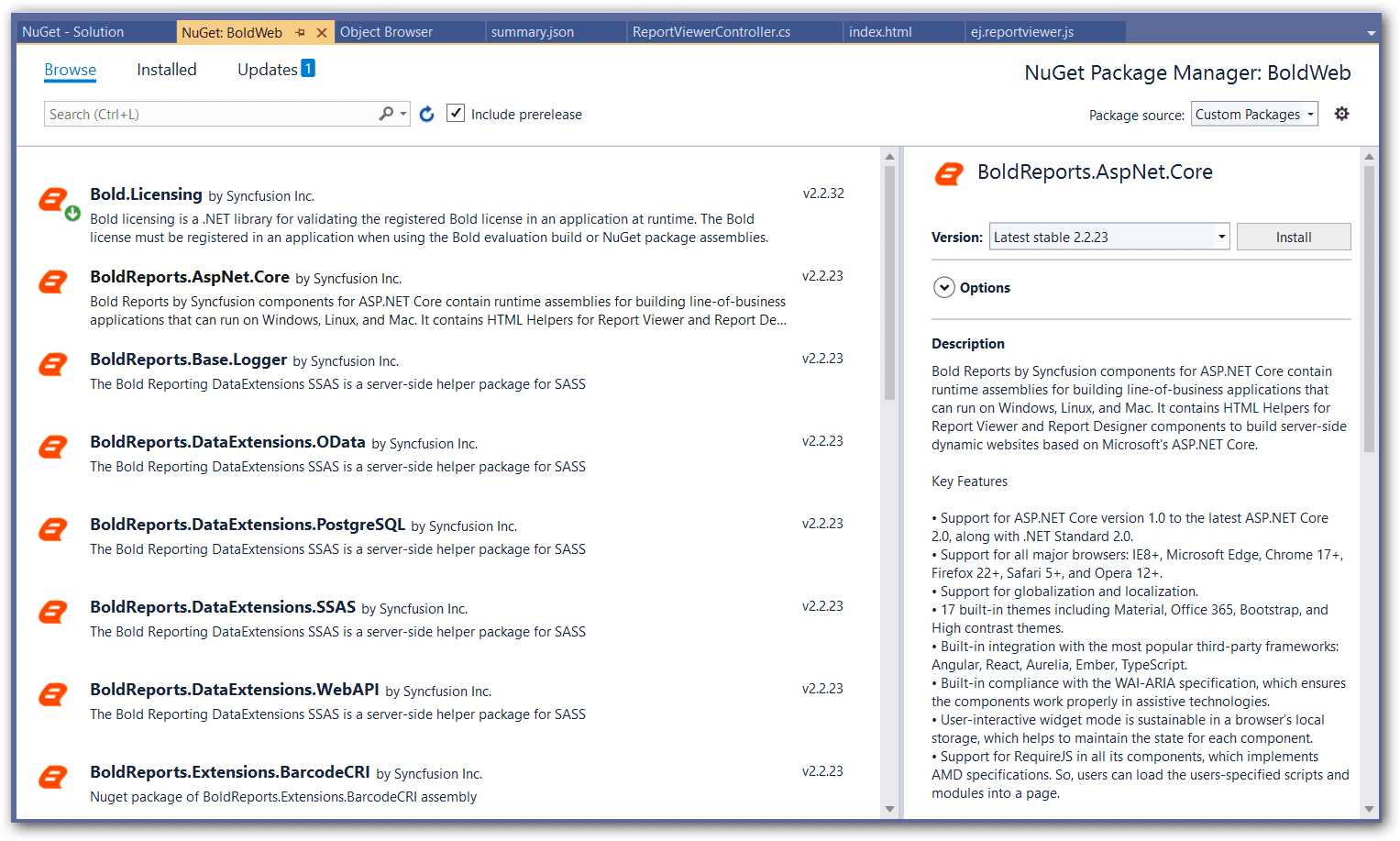1400x841 pixels.
Task: Pin the NuGet: BoldWeb tab
Action: coord(300,32)
